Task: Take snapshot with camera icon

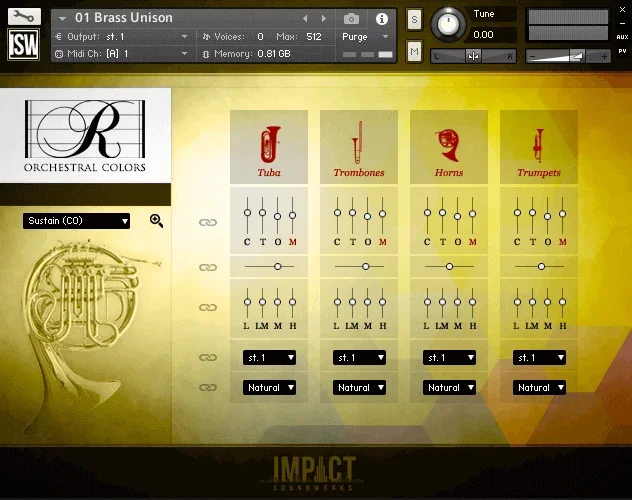Action: click(351, 19)
